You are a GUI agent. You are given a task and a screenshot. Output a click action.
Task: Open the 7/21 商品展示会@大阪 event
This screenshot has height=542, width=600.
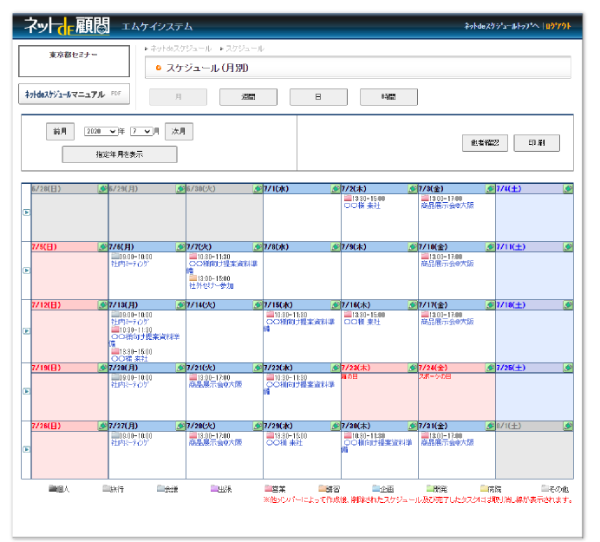pos(215,384)
